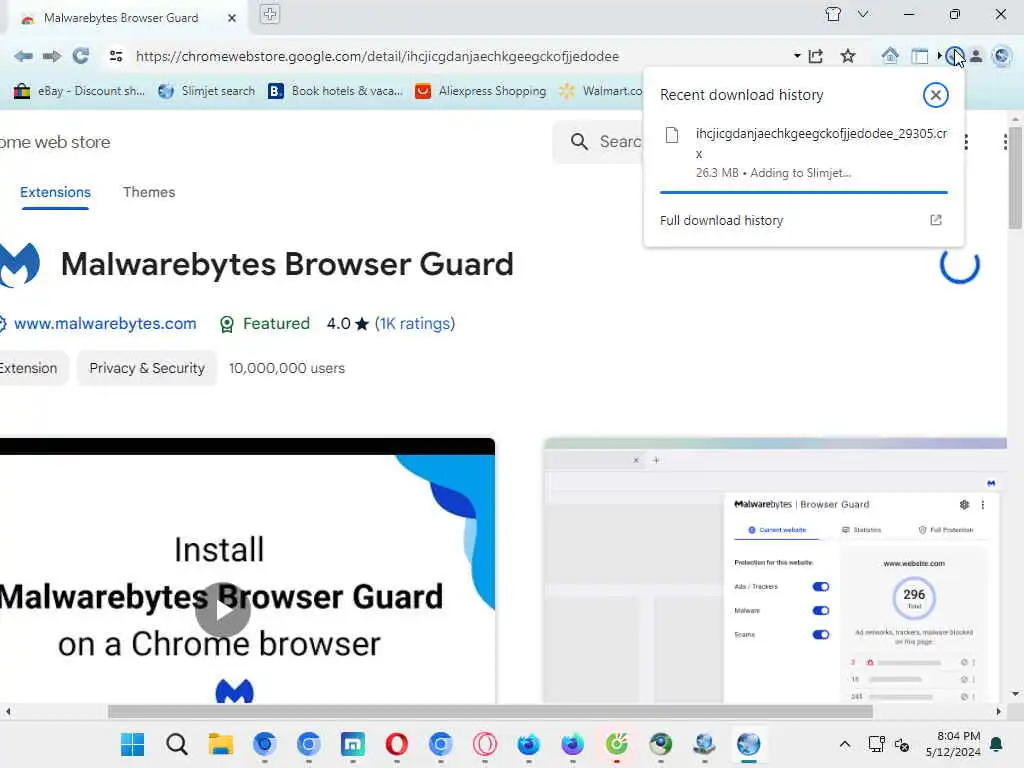Click the web store search box

tap(598, 142)
